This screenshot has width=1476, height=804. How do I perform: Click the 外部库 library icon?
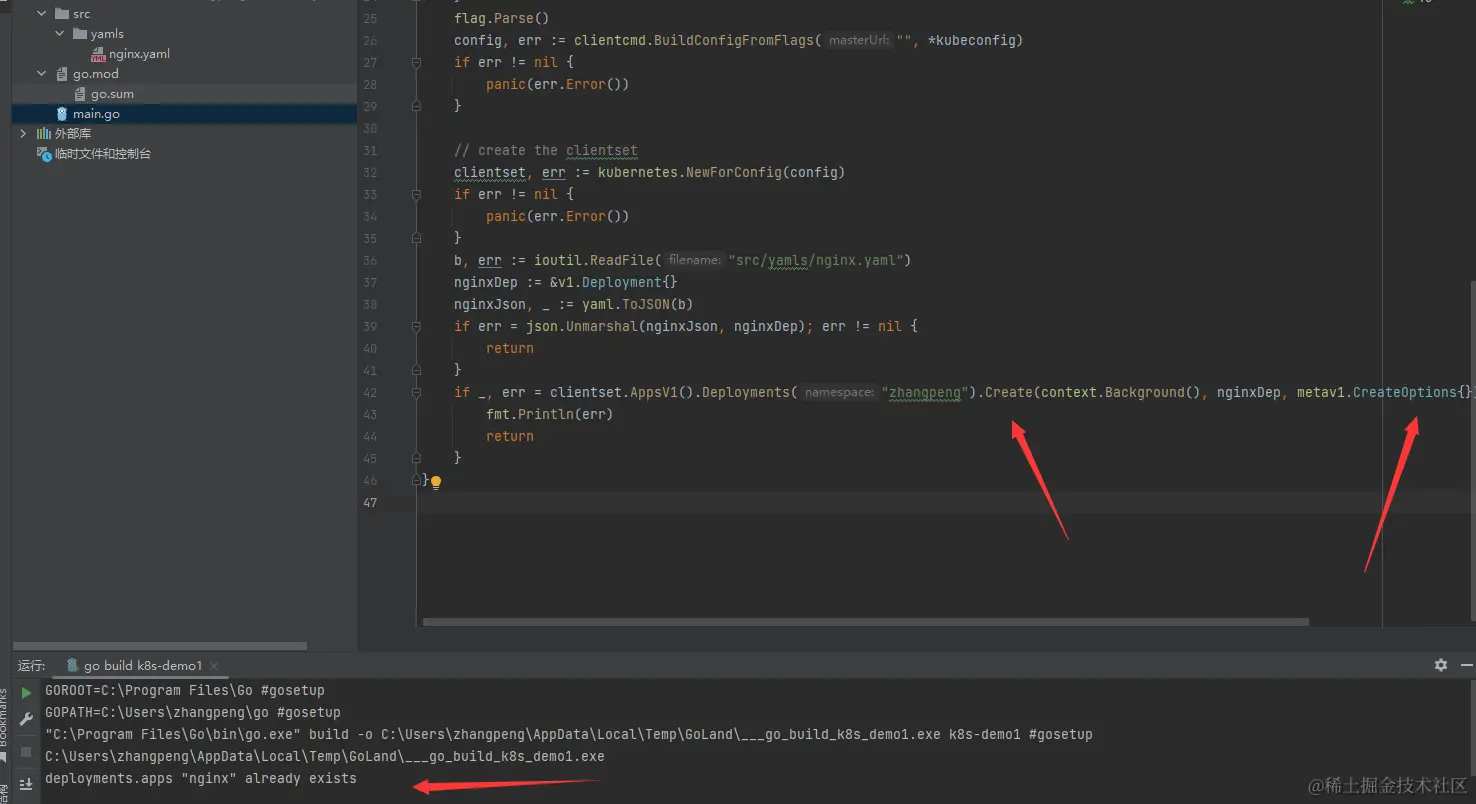[44, 134]
